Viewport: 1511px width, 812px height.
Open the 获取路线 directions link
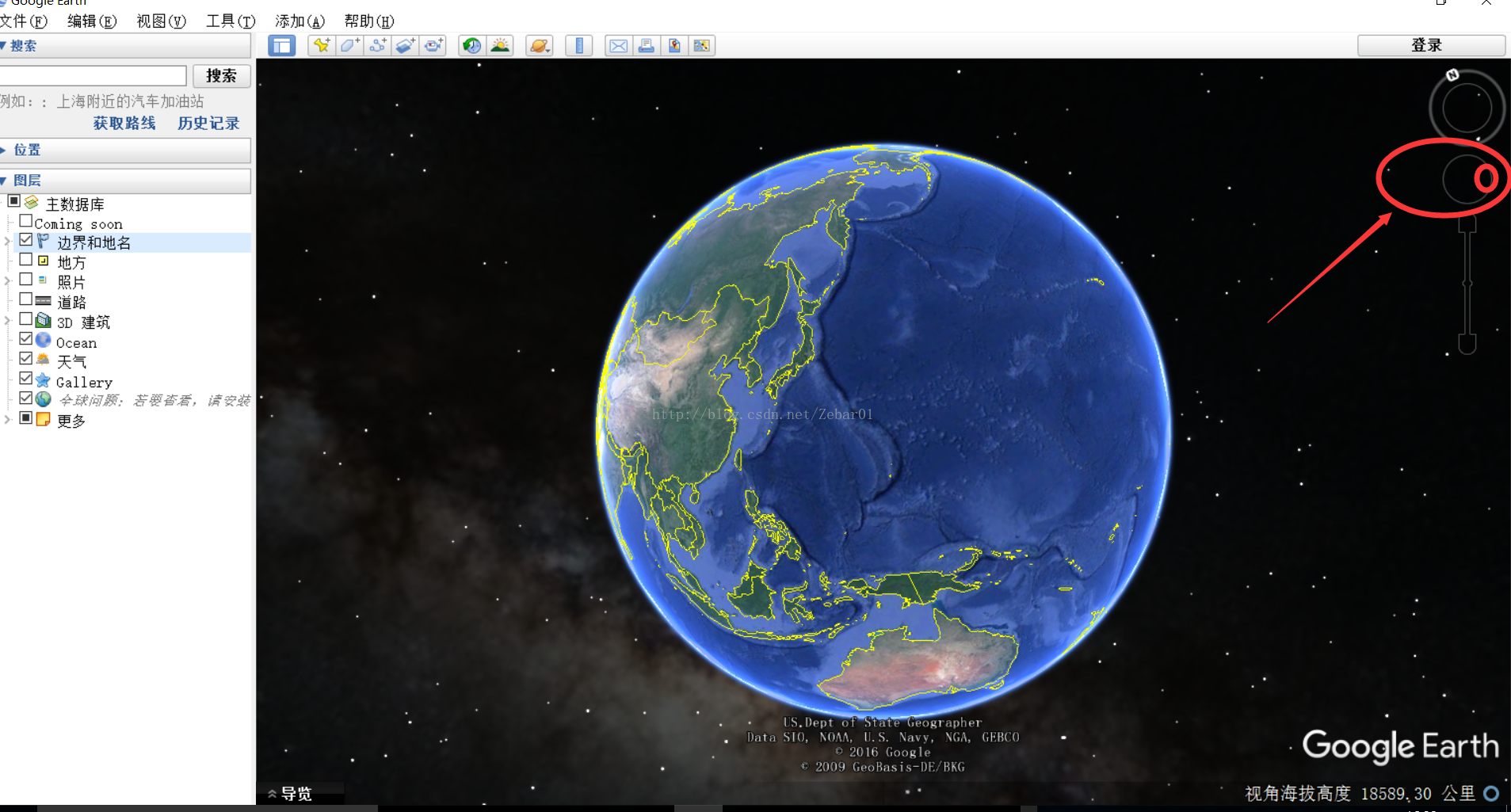pos(124,123)
